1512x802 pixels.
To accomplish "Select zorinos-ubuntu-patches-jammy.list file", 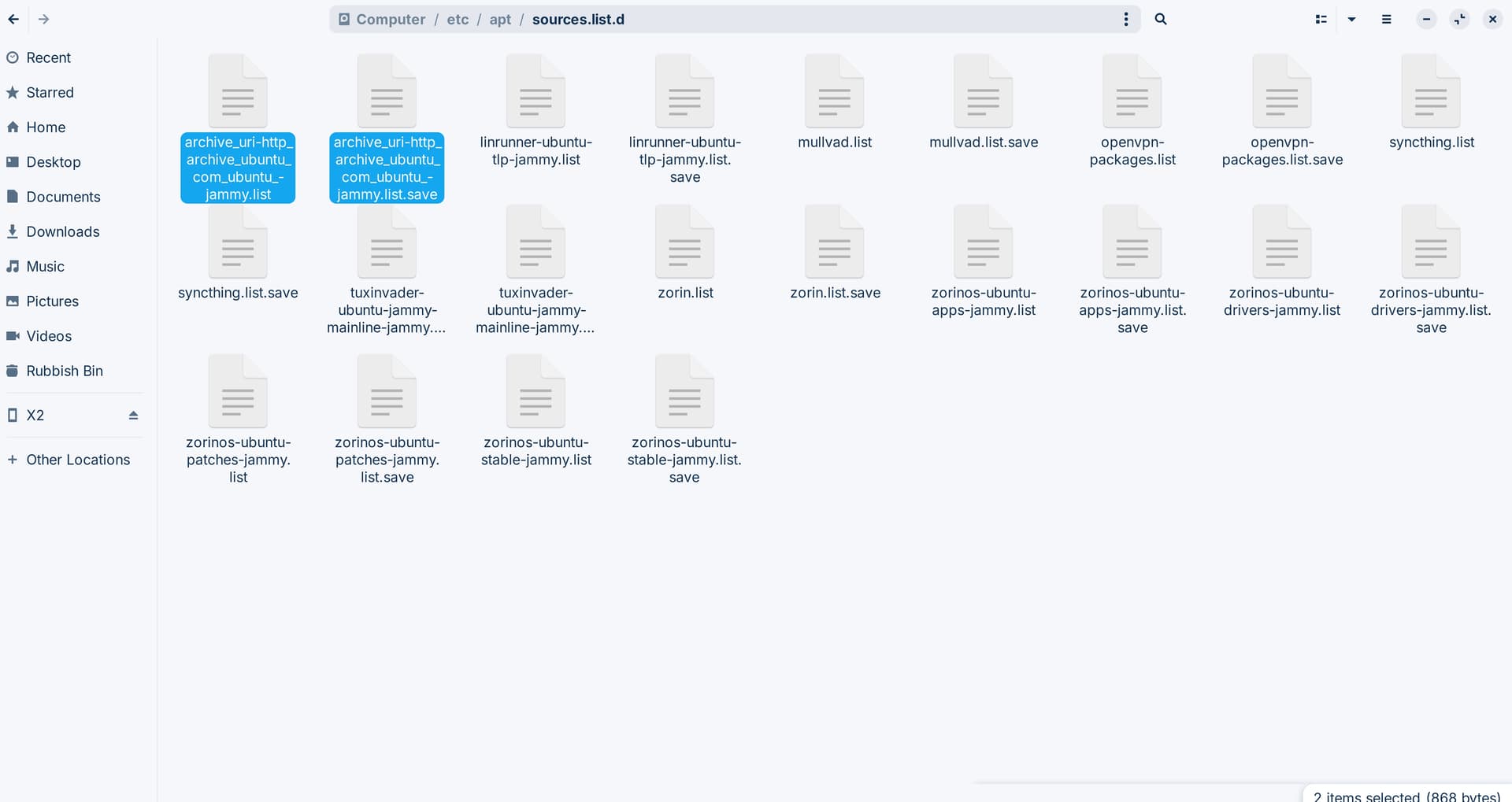I will coord(238,419).
